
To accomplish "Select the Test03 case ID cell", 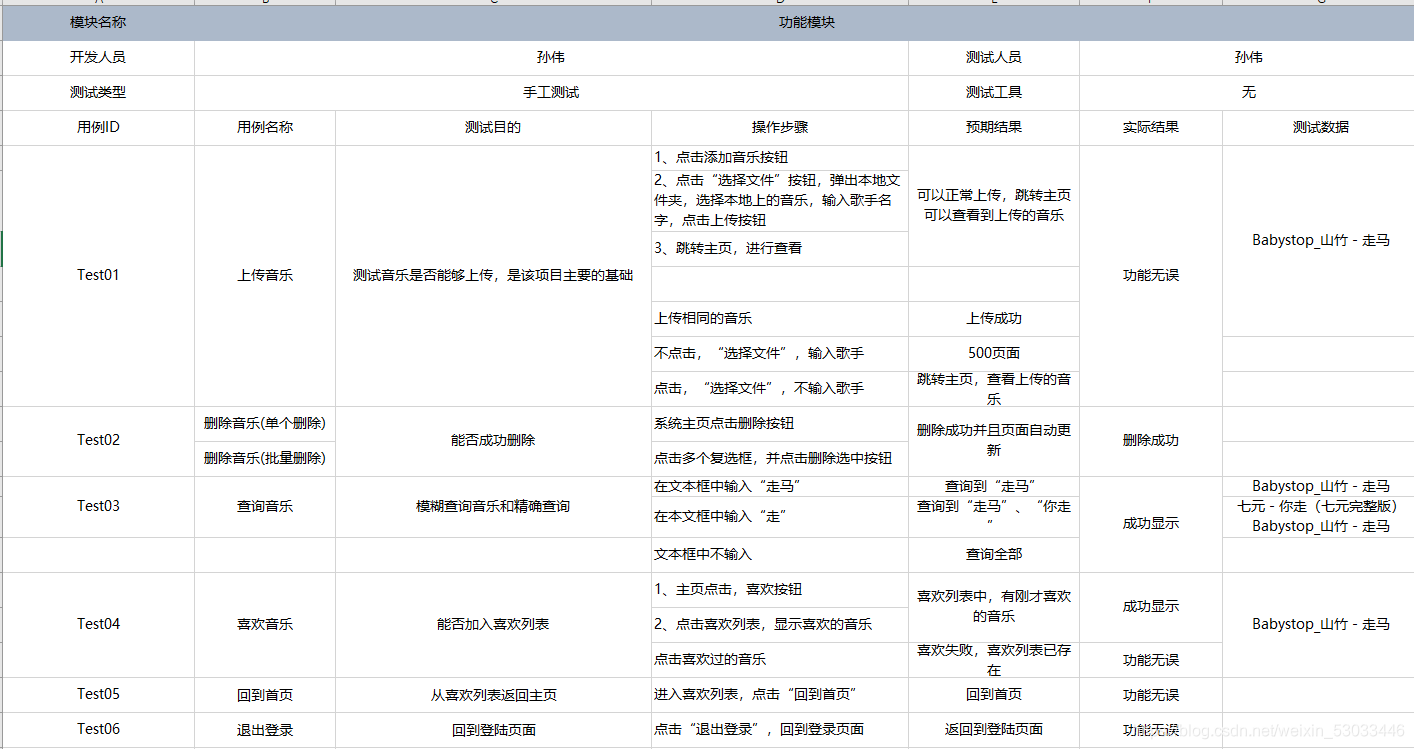I will [x=98, y=507].
